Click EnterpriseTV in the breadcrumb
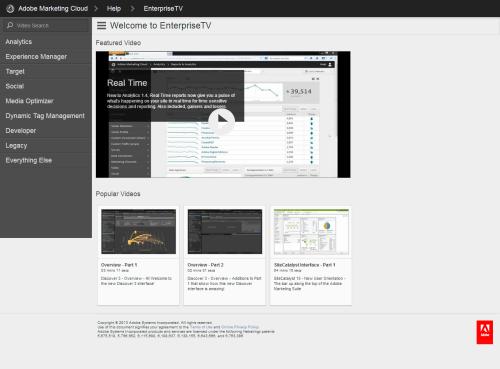Image resolution: width=500 pixels, height=369 pixels. coord(163,9)
